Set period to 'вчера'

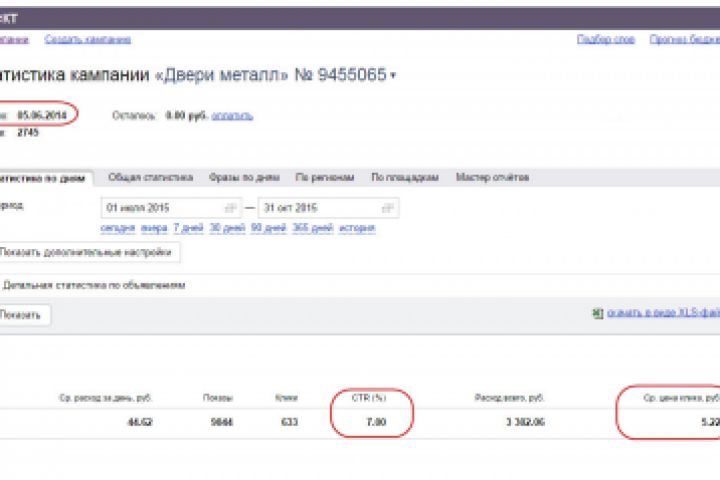click(x=154, y=228)
